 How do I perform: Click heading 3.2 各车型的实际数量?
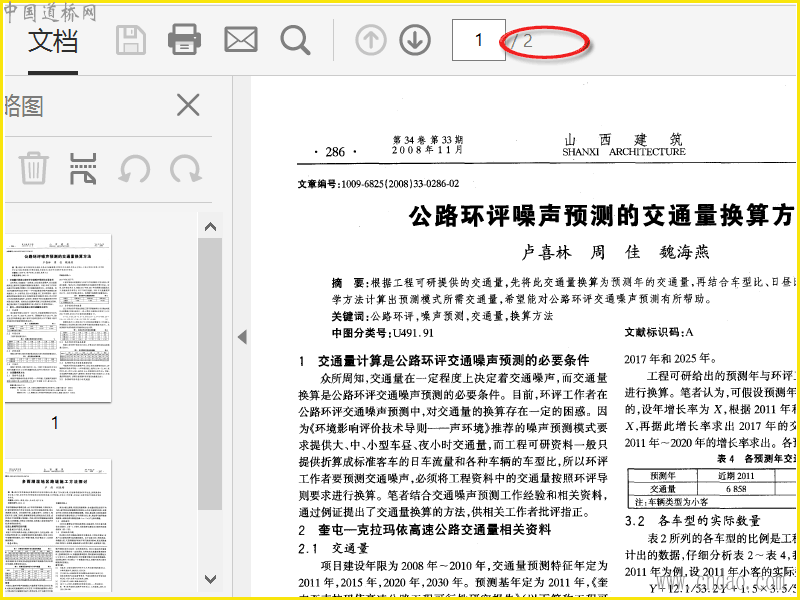693,521
